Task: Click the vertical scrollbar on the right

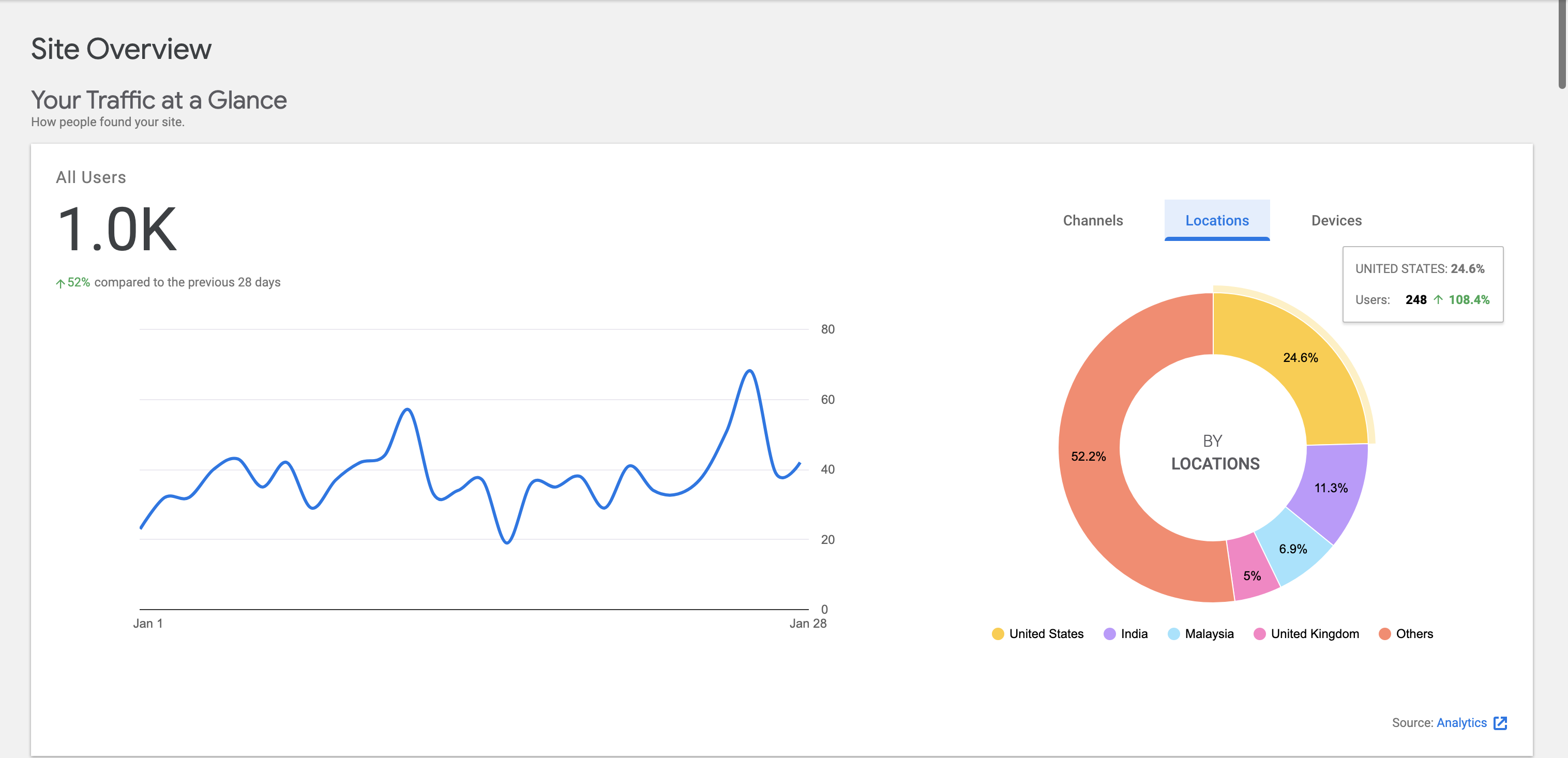Action: click(1562, 42)
